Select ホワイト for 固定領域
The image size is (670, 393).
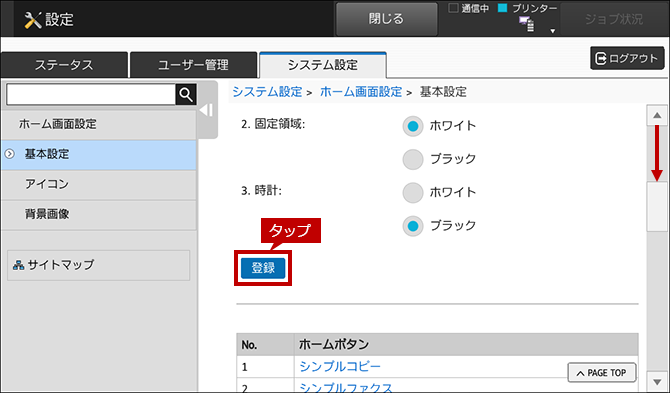coord(413,126)
